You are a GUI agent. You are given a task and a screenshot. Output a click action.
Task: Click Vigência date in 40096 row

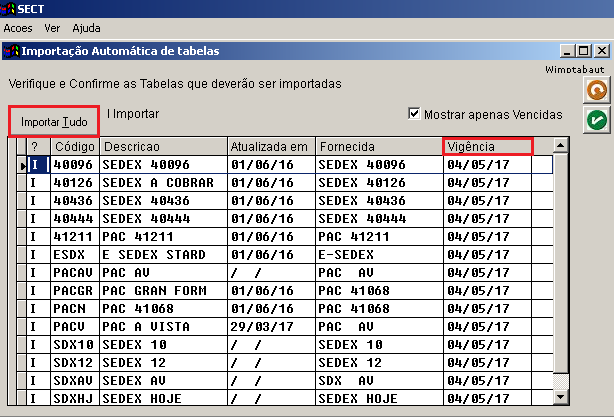tap(488, 165)
